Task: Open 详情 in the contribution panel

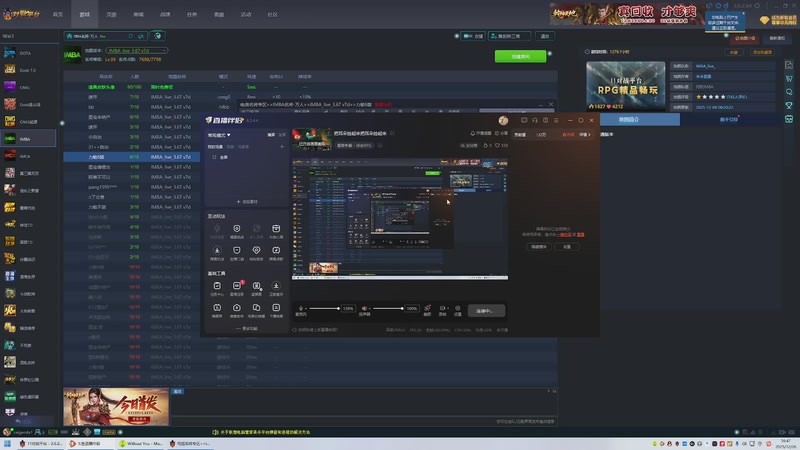Action: pos(585,135)
